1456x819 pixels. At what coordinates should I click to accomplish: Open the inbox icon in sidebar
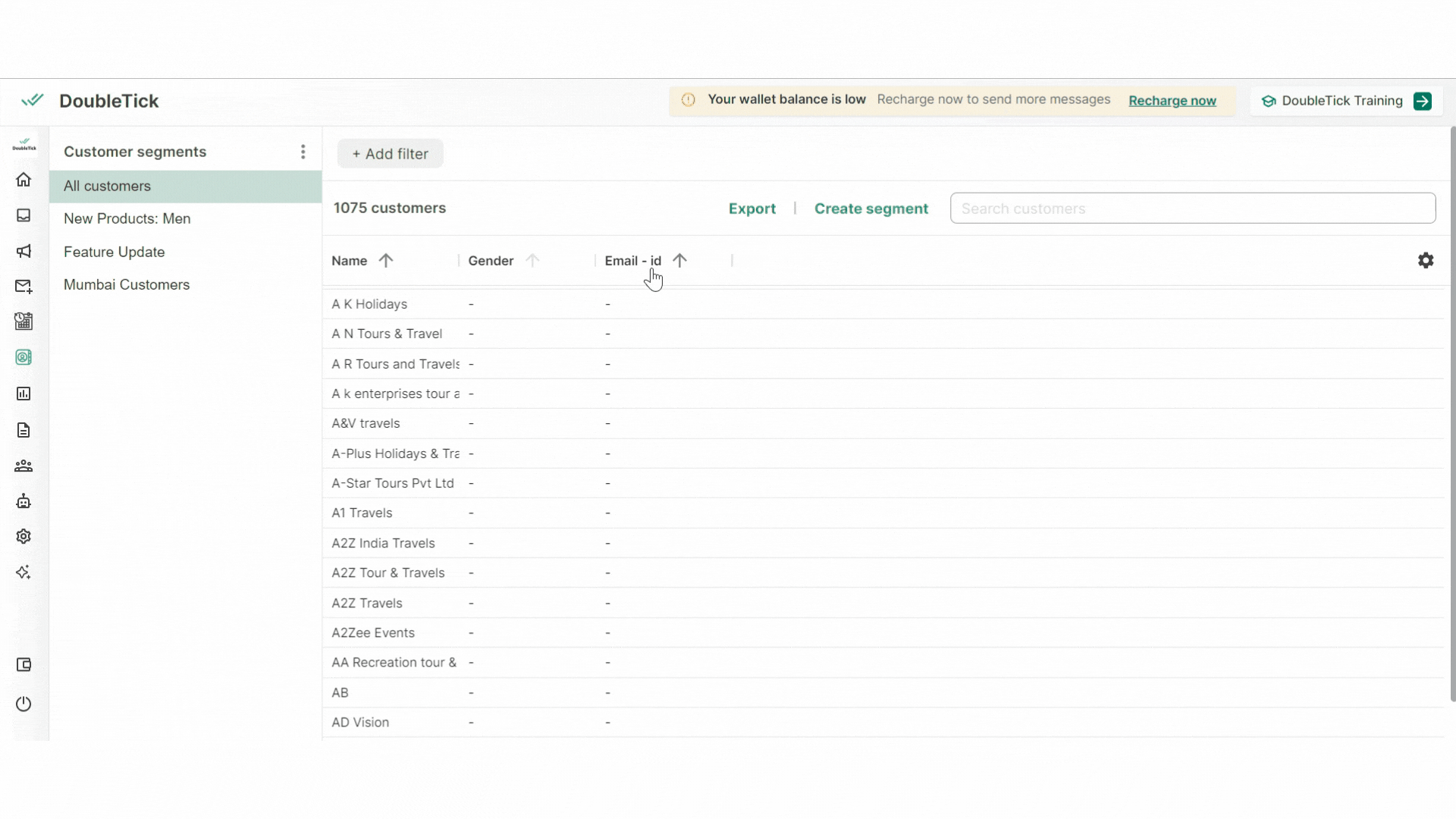(24, 215)
